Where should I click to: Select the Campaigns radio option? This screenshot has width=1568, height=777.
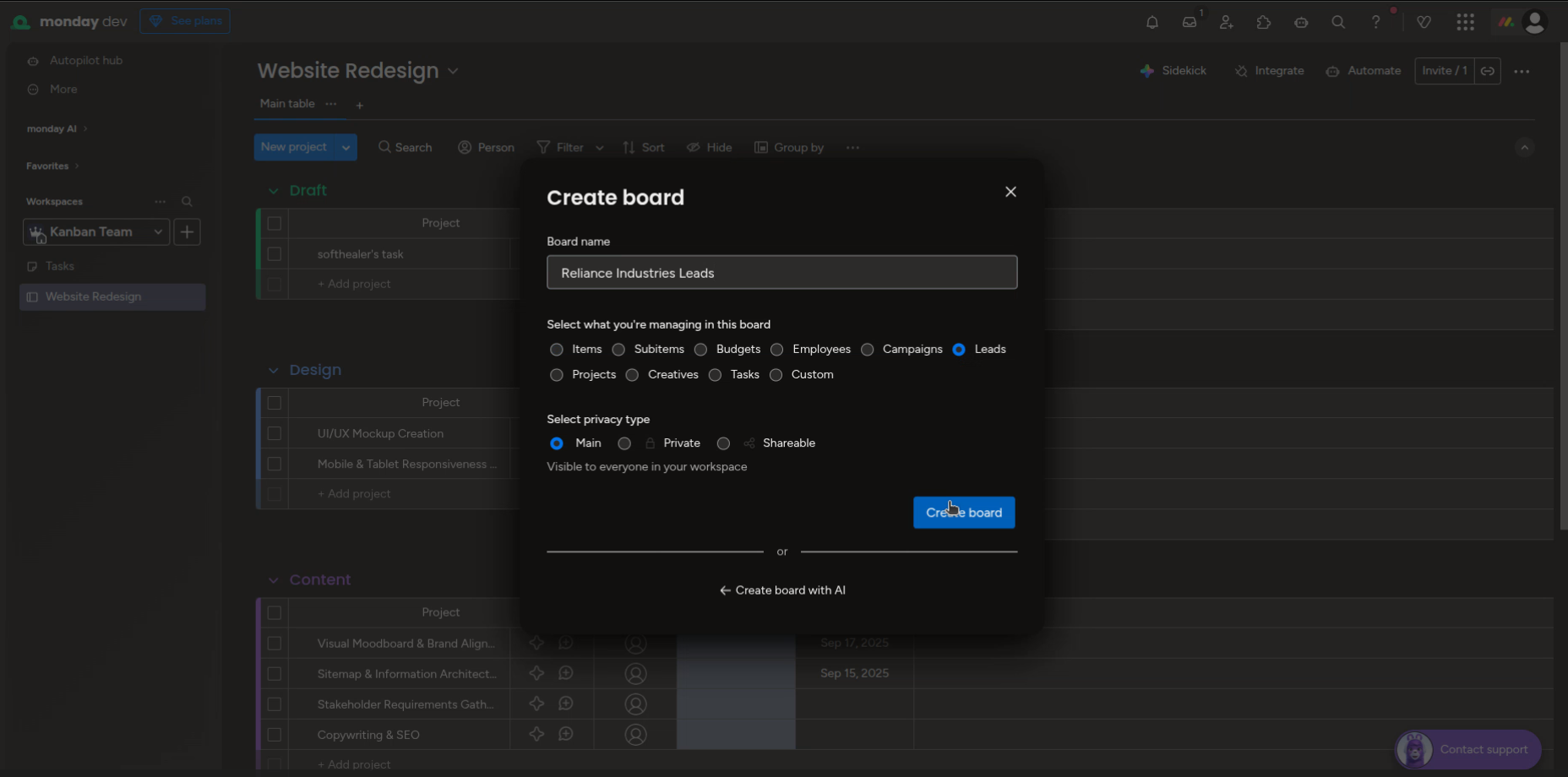(867, 350)
